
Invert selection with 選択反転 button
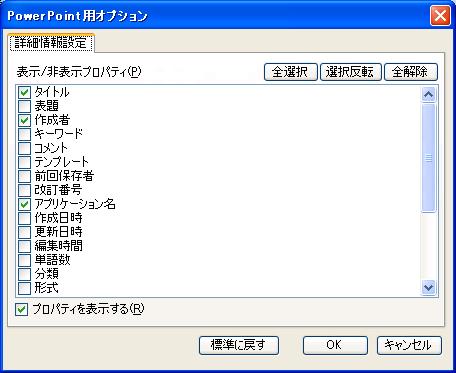(350, 72)
